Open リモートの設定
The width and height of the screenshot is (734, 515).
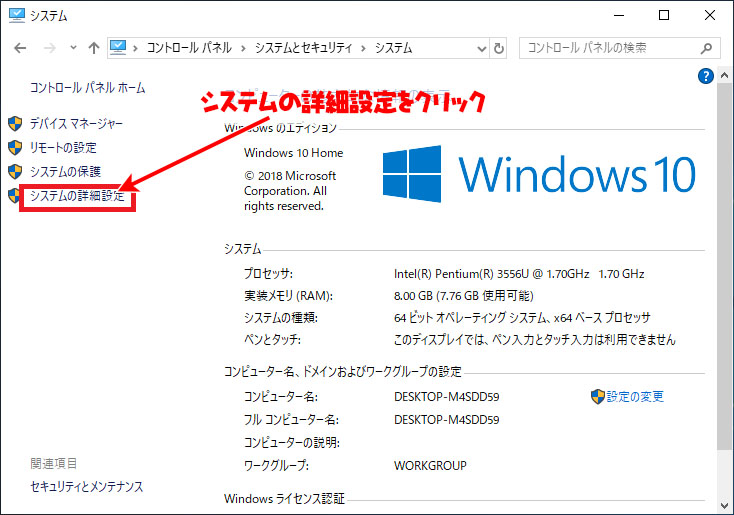(63, 147)
